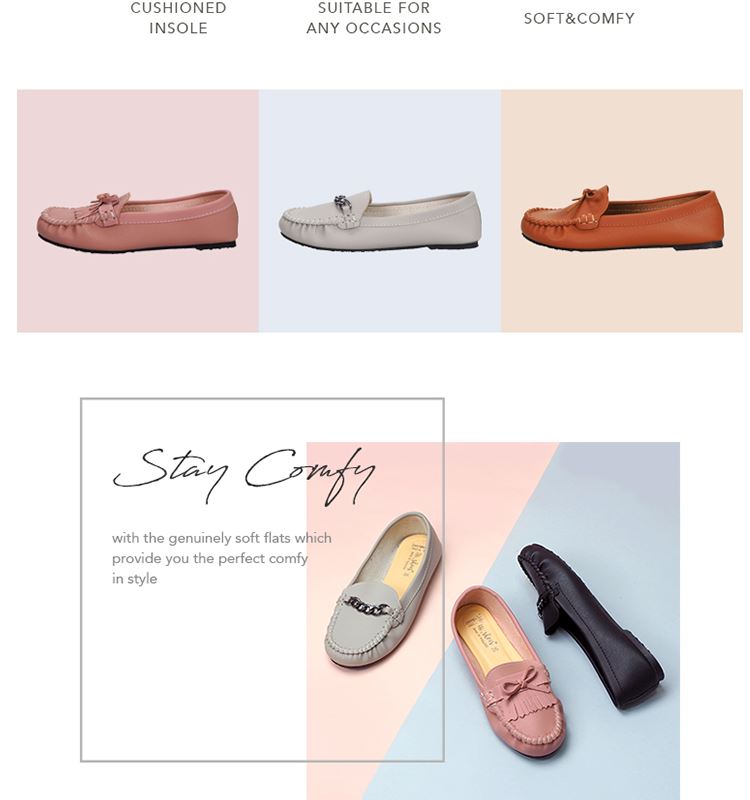Click the genuinely soft flats description text
Image resolution: width=750 pixels, height=800 pixels.
(221, 558)
